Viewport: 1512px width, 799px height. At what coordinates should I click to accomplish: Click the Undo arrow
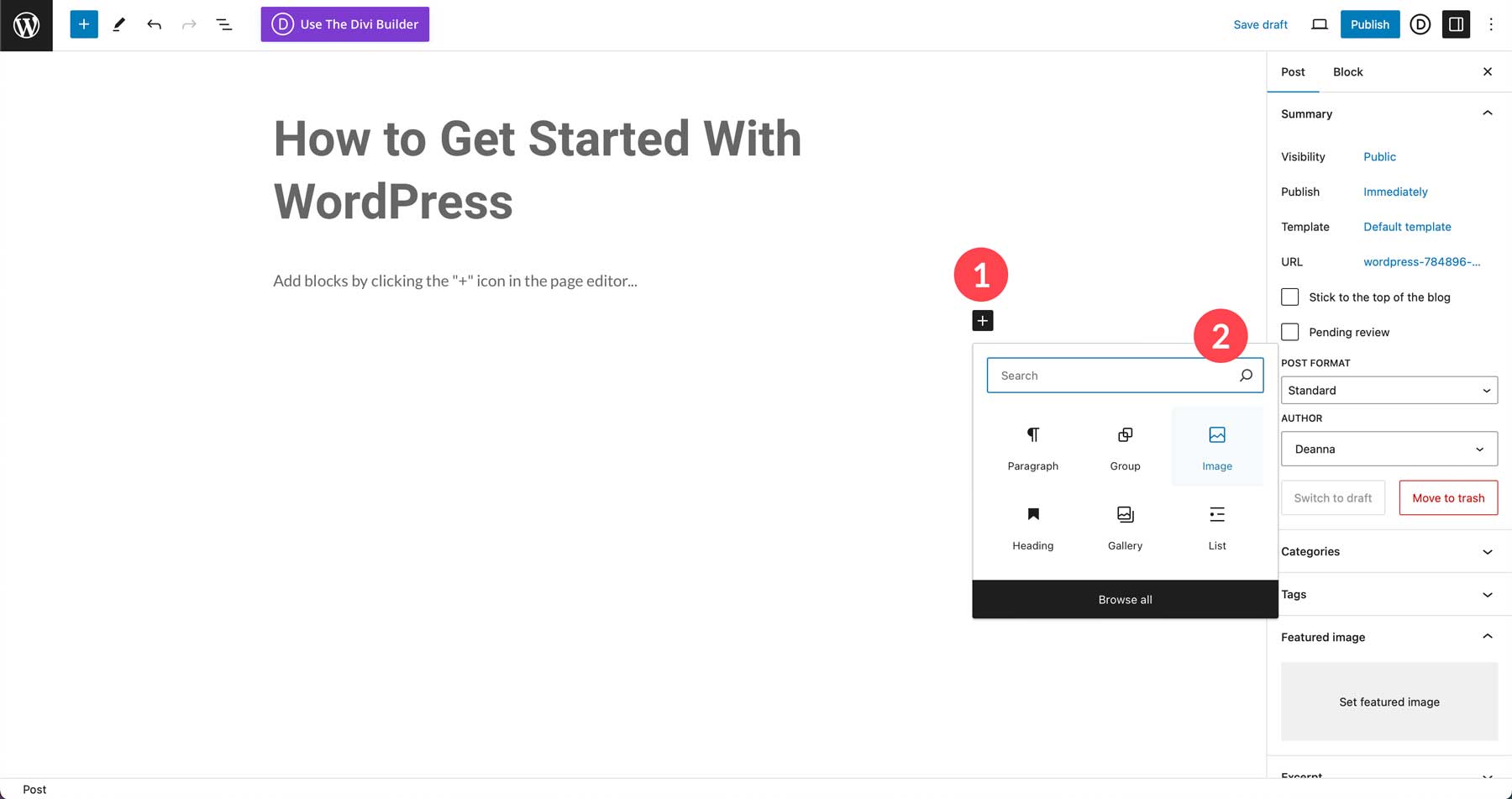154,24
